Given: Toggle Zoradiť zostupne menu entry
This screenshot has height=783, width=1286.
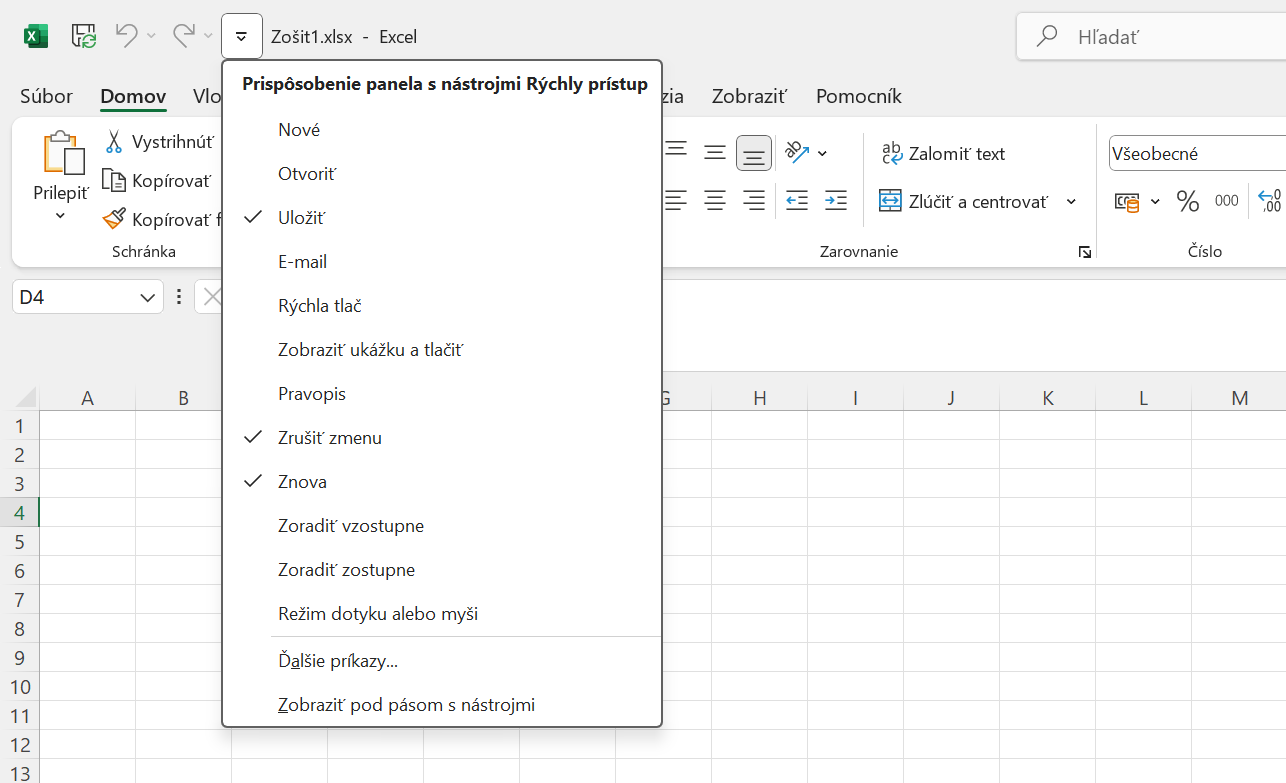Looking at the screenshot, I should click(442, 570).
